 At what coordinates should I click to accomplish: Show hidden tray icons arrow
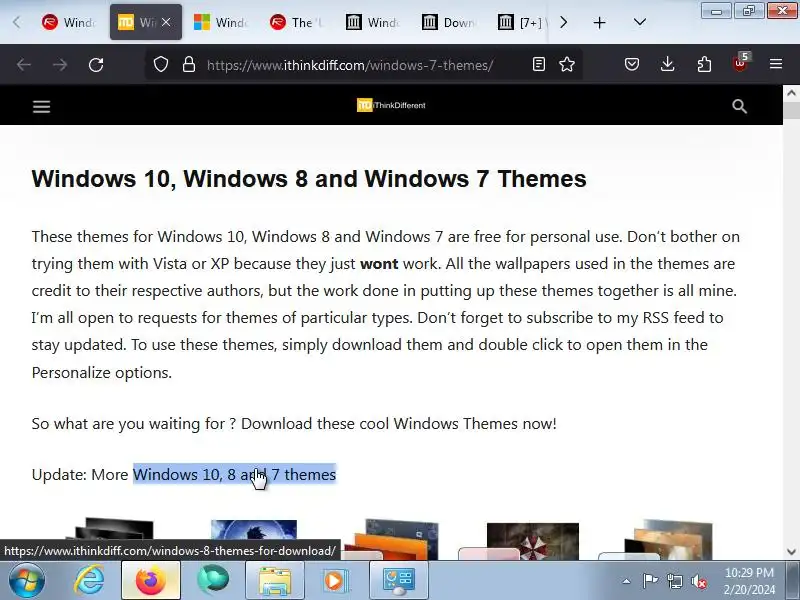click(626, 581)
